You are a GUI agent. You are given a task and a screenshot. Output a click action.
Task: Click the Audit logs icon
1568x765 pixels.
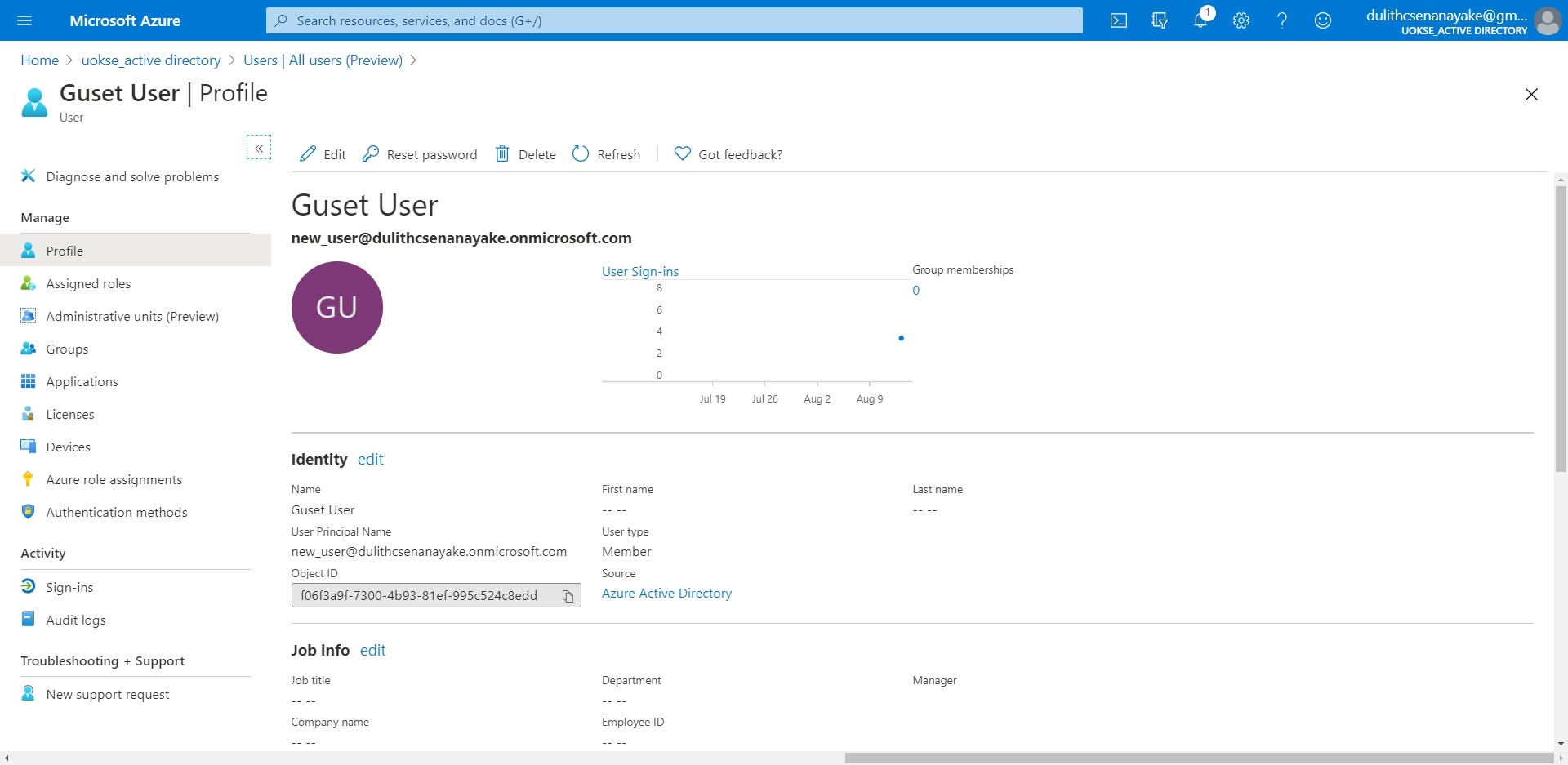pyautogui.click(x=28, y=619)
